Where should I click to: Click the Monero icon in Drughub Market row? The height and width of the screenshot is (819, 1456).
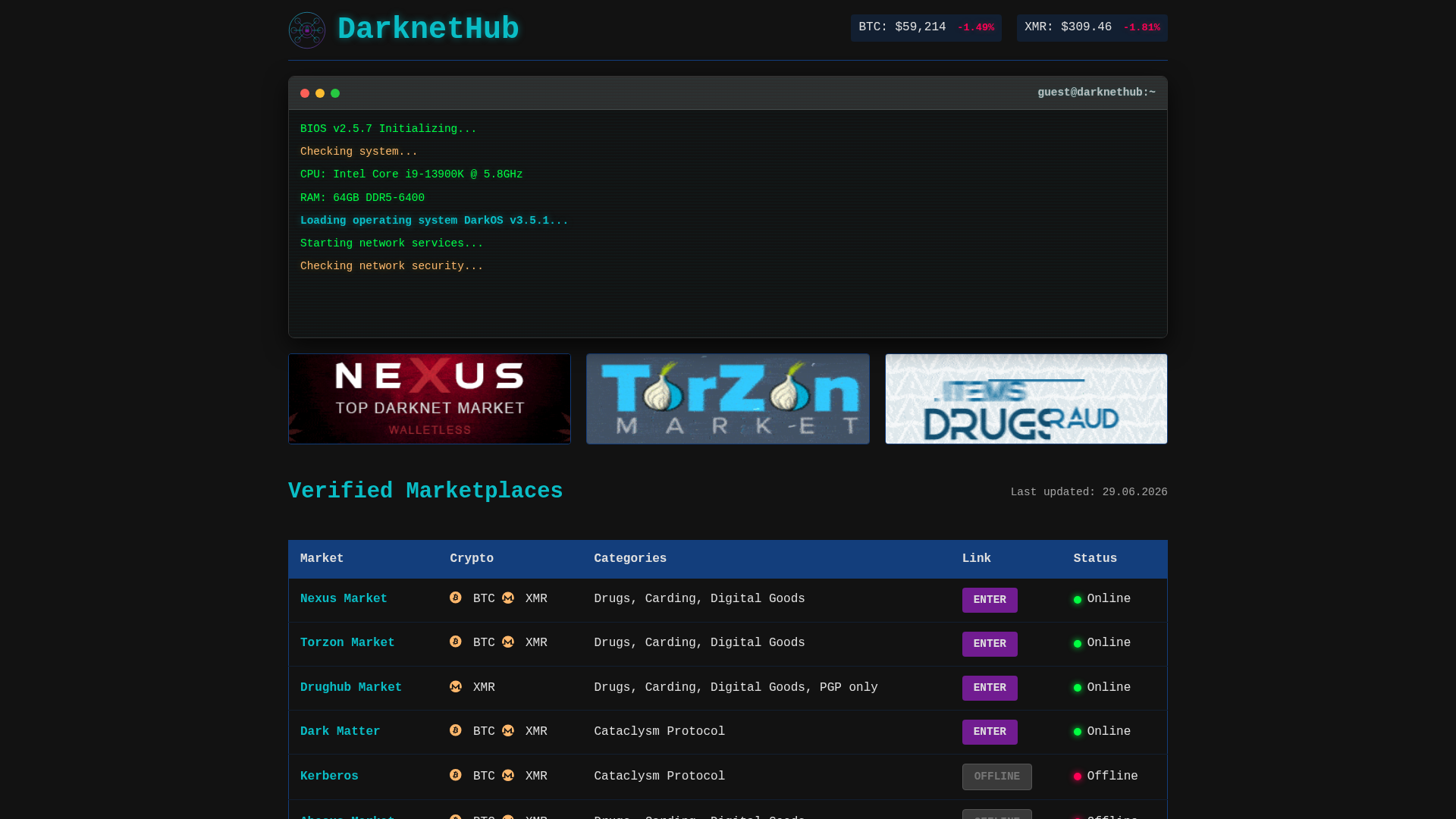(x=456, y=686)
